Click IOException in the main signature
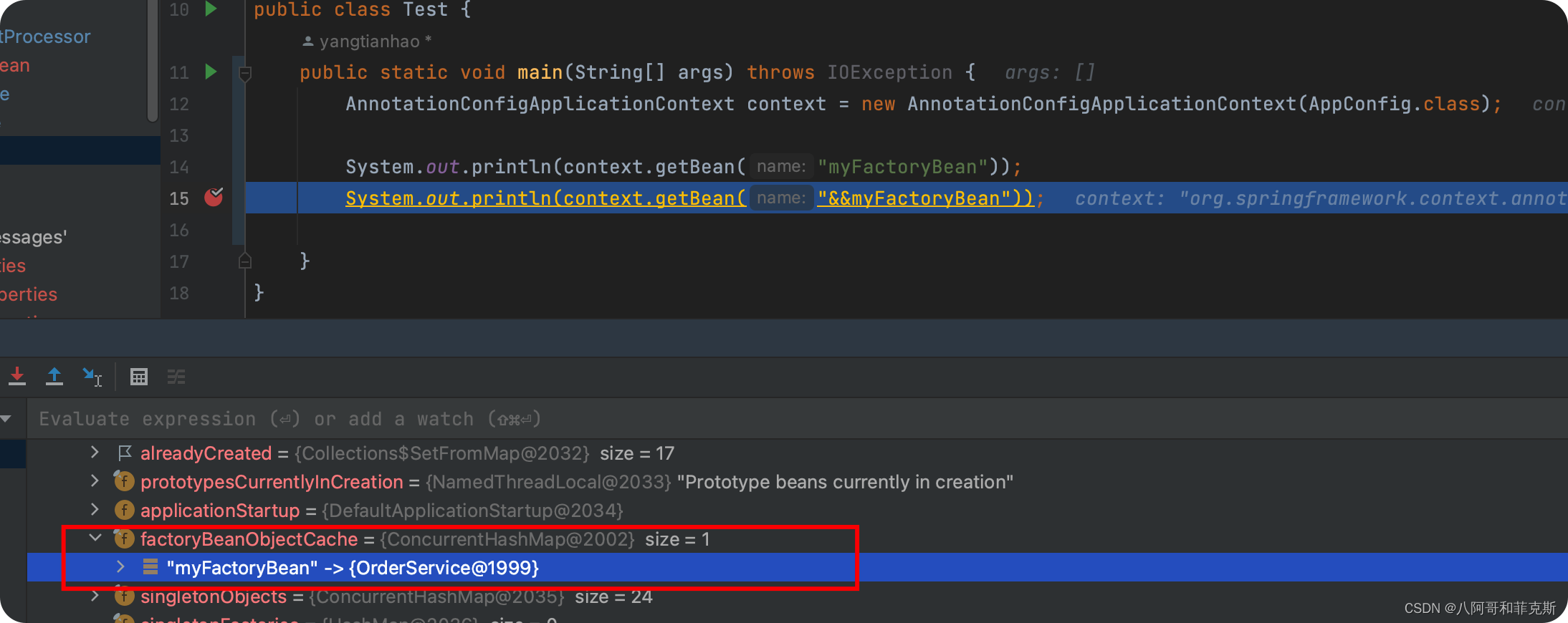Screen dimensions: 1568x623 point(890,72)
